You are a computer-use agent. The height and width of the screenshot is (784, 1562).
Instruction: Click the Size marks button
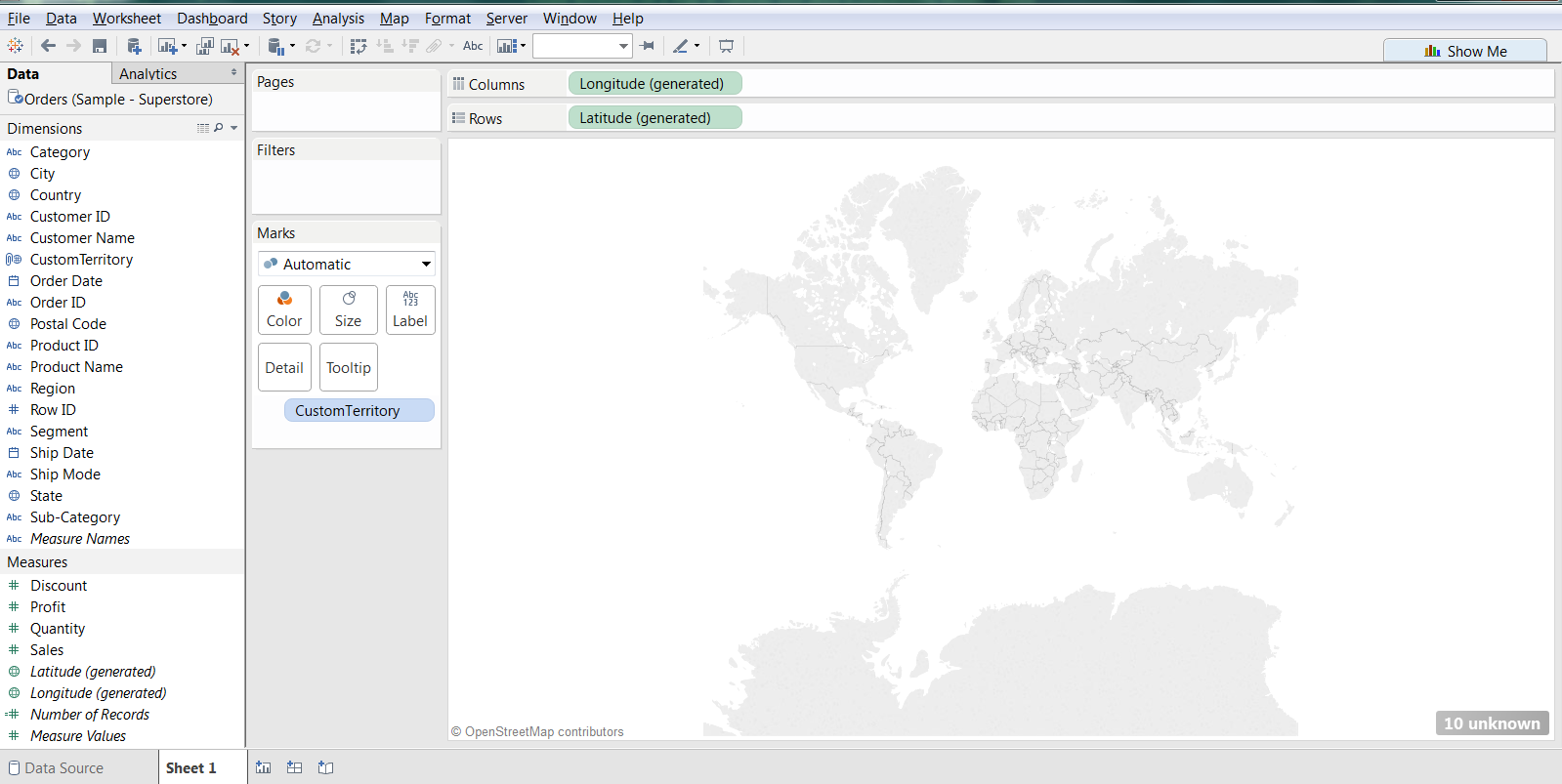(348, 310)
